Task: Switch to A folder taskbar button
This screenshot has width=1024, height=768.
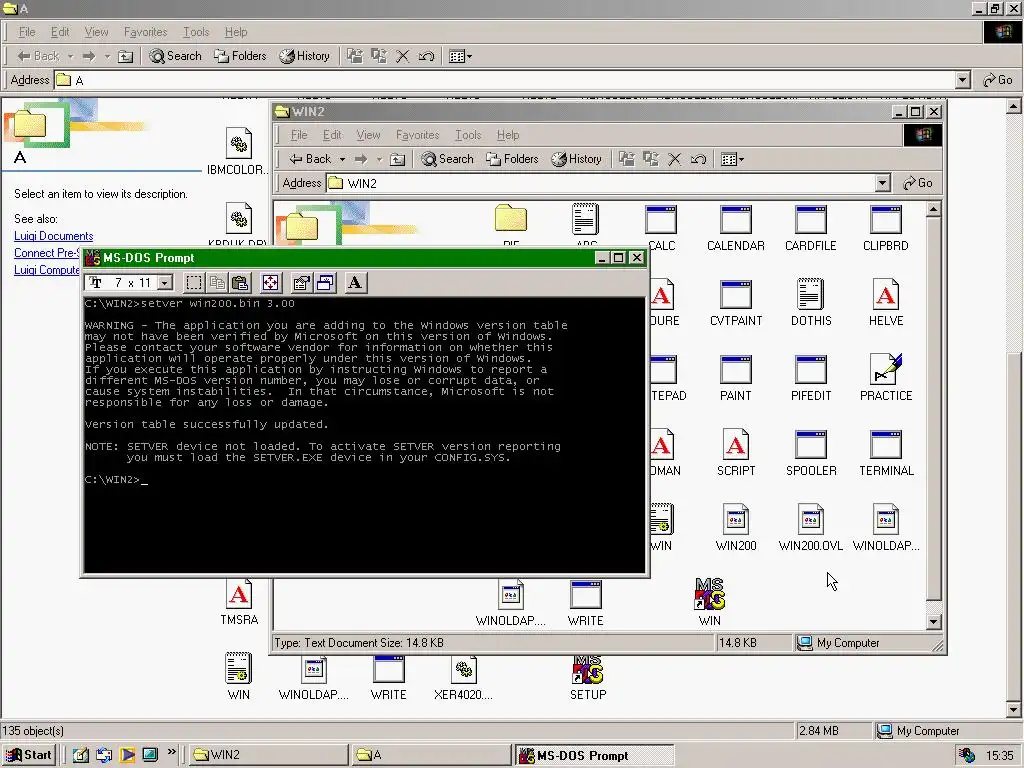Action: click(x=430, y=755)
